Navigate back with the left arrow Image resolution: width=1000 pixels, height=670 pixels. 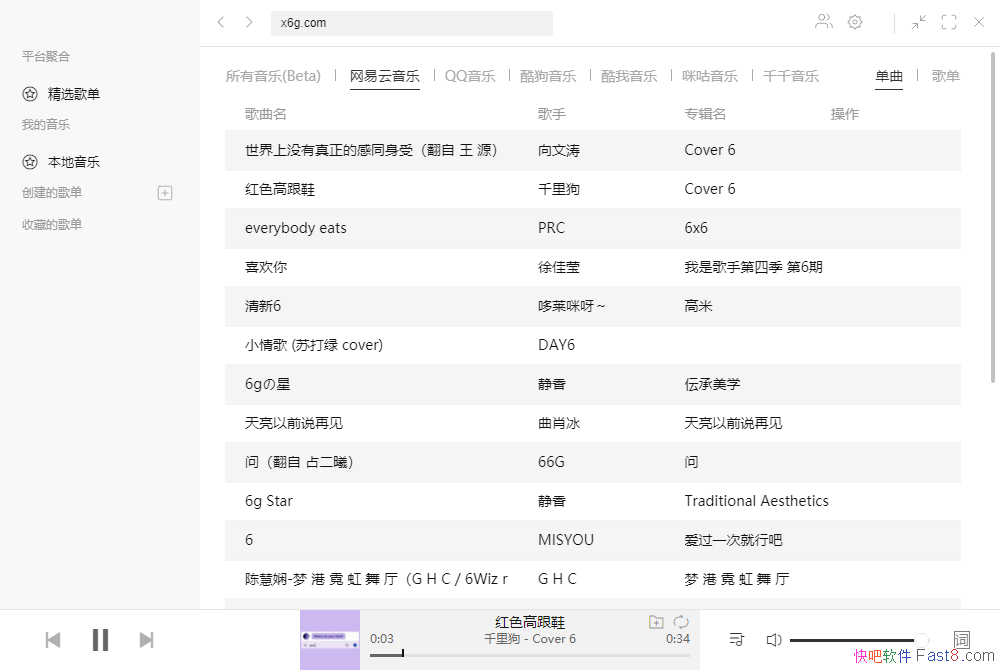point(221,22)
